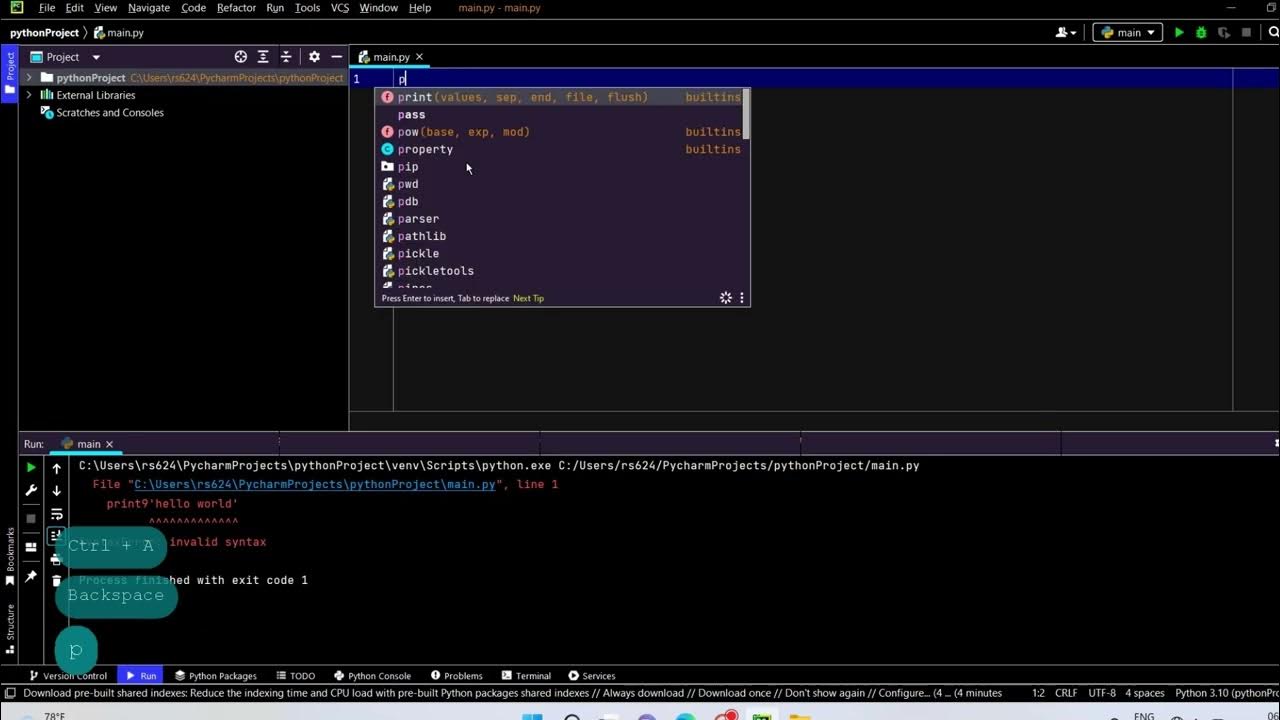Open the main run configuration dropdown
The image size is (1280, 720).
coord(1128,33)
